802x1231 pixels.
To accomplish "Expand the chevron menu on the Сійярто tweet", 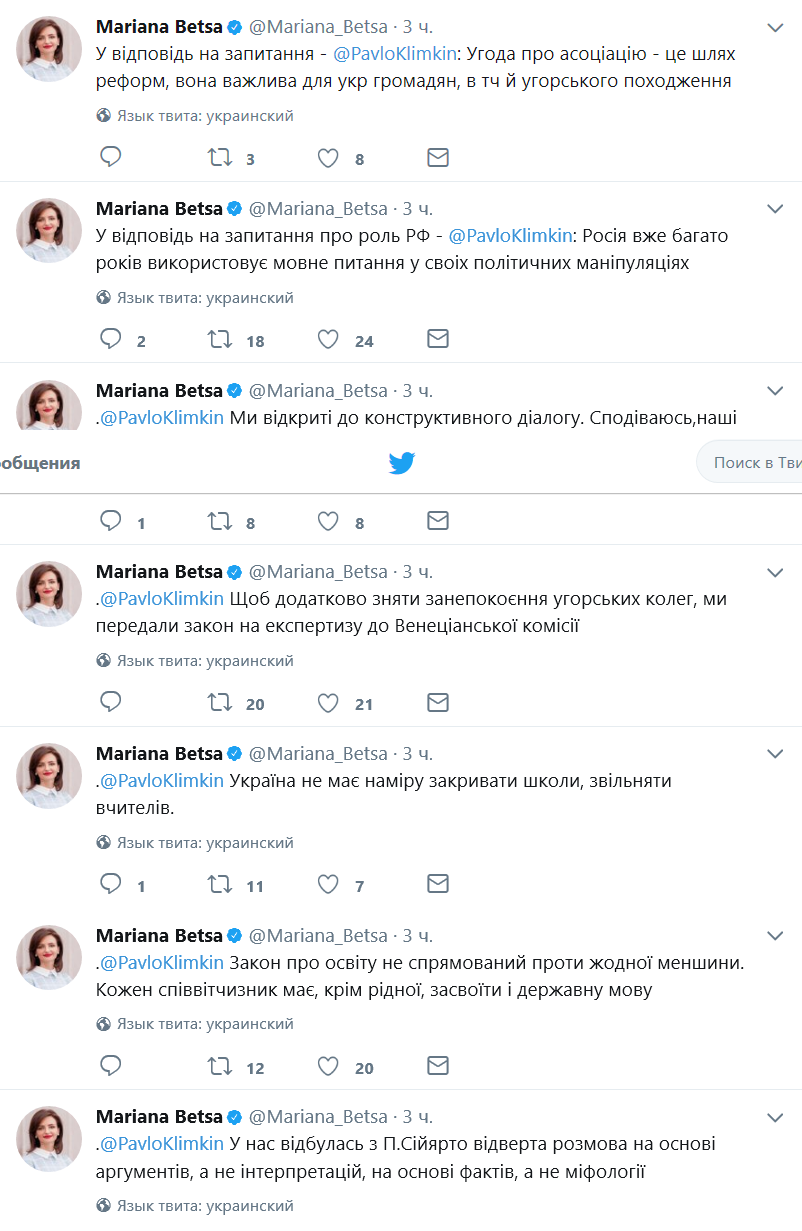I will tap(775, 1117).
